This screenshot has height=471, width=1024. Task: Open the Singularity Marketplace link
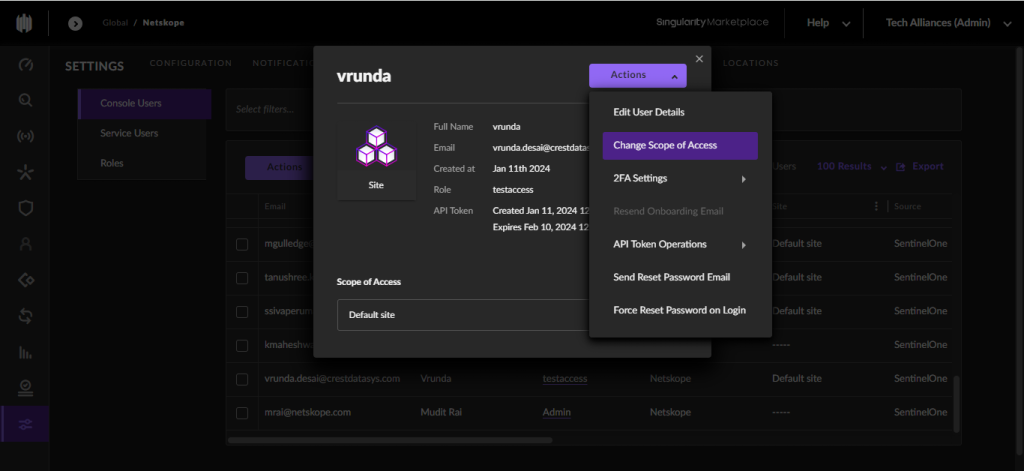pyautogui.click(x=712, y=23)
